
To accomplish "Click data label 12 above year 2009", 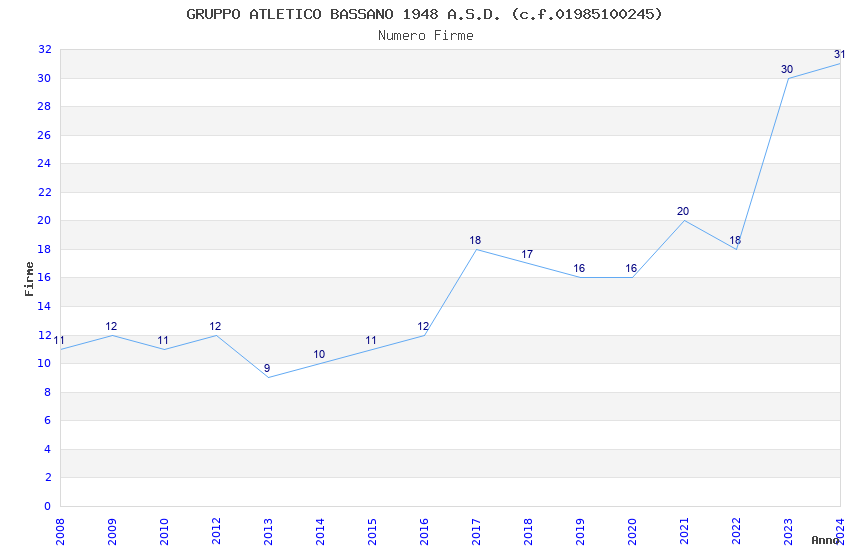I will tap(111, 326).
